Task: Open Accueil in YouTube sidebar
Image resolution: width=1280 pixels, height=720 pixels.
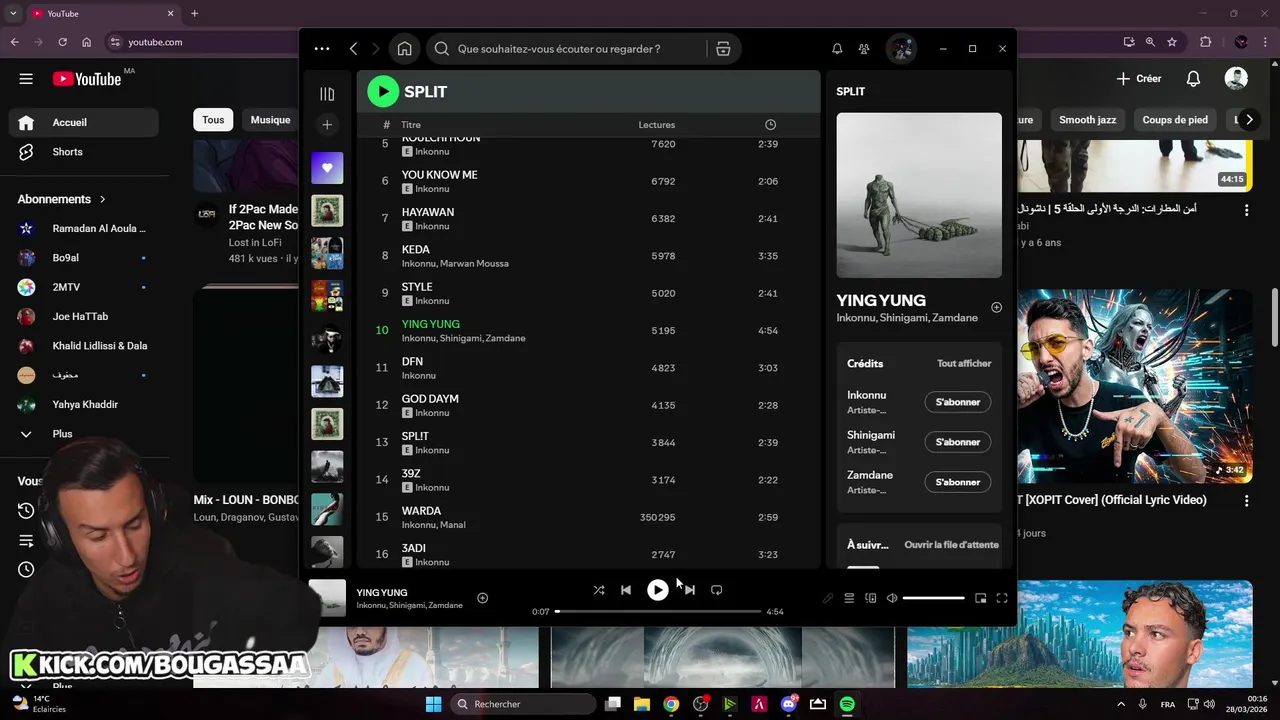Action: 84,122
